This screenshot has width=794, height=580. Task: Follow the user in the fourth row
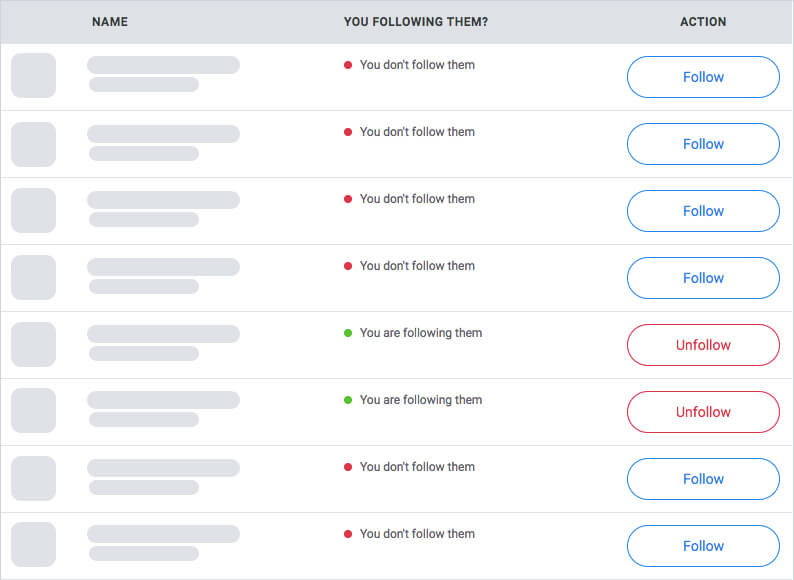[x=703, y=278]
